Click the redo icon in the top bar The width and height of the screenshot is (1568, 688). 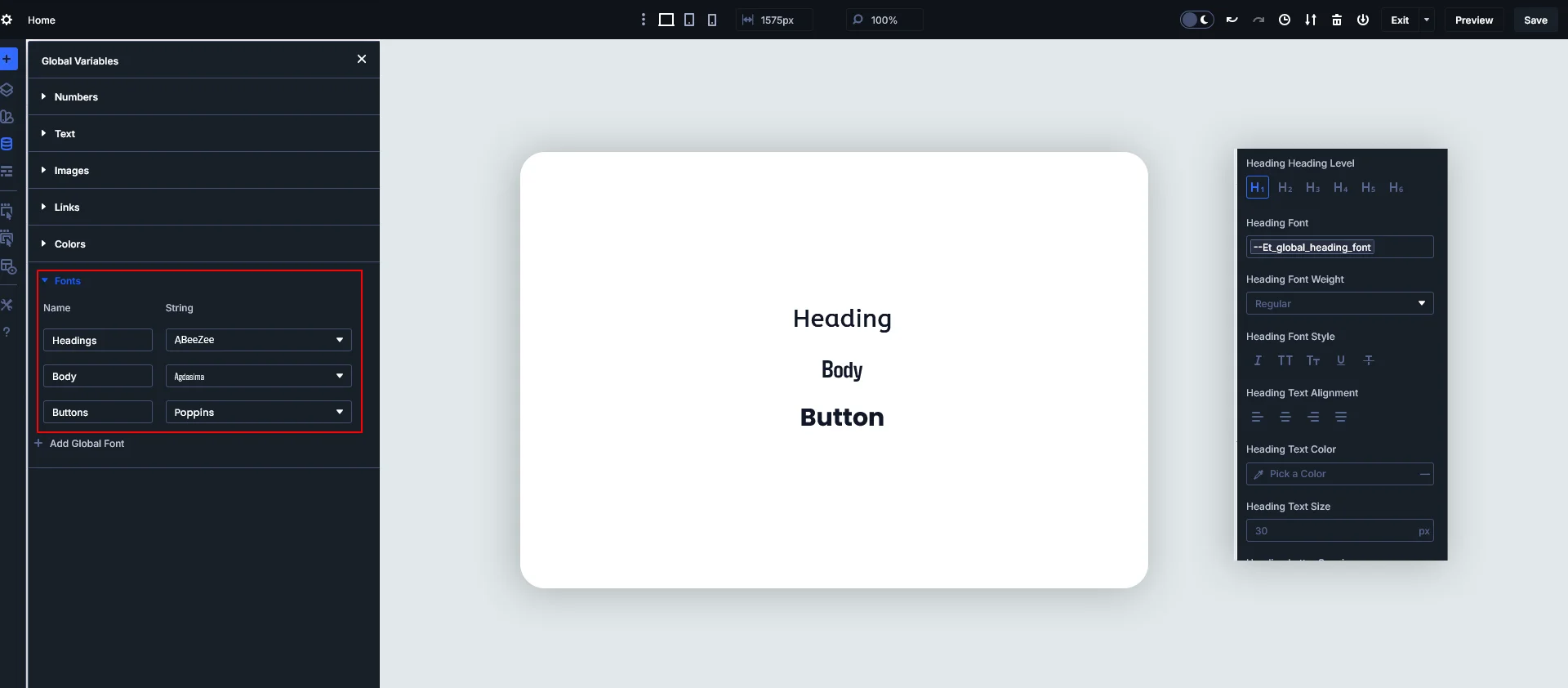1258,20
